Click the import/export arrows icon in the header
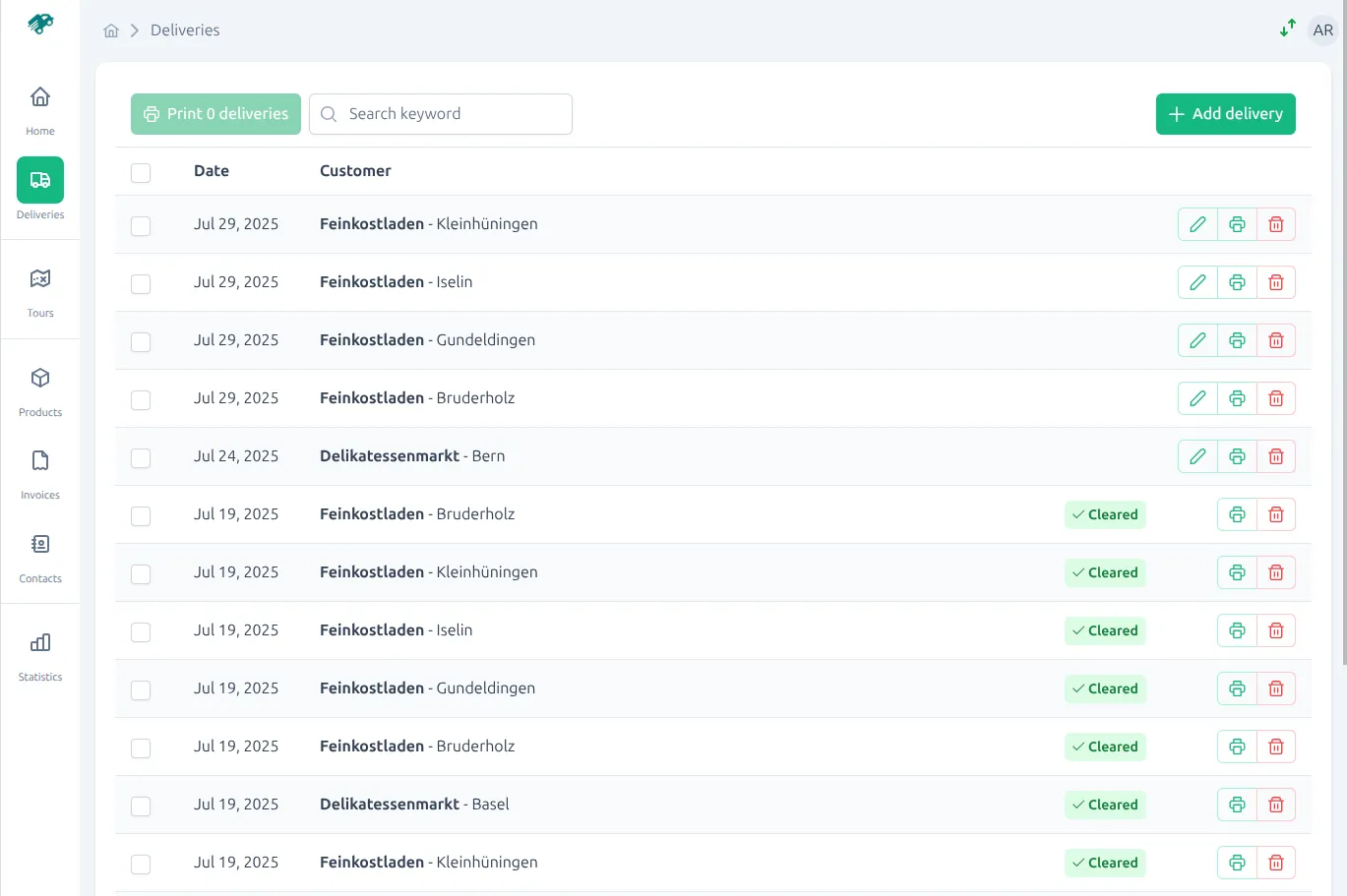The height and width of the screenshot is (896, 1347). pos(1287,30)
